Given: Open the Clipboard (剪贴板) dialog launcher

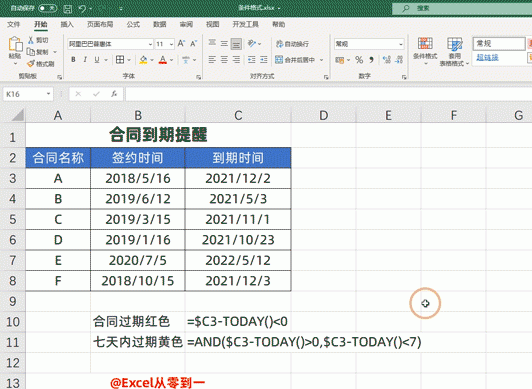Looking at the screenshot, I should pyautogui.click(x=59, y=77).
